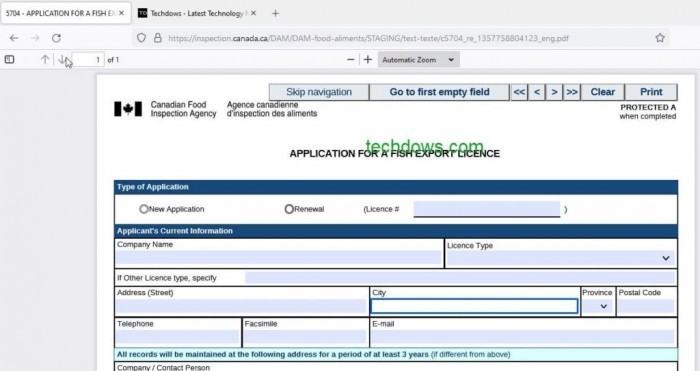Click the Telephone field
This screenshot has width=700, height=371.
(178, 337)
